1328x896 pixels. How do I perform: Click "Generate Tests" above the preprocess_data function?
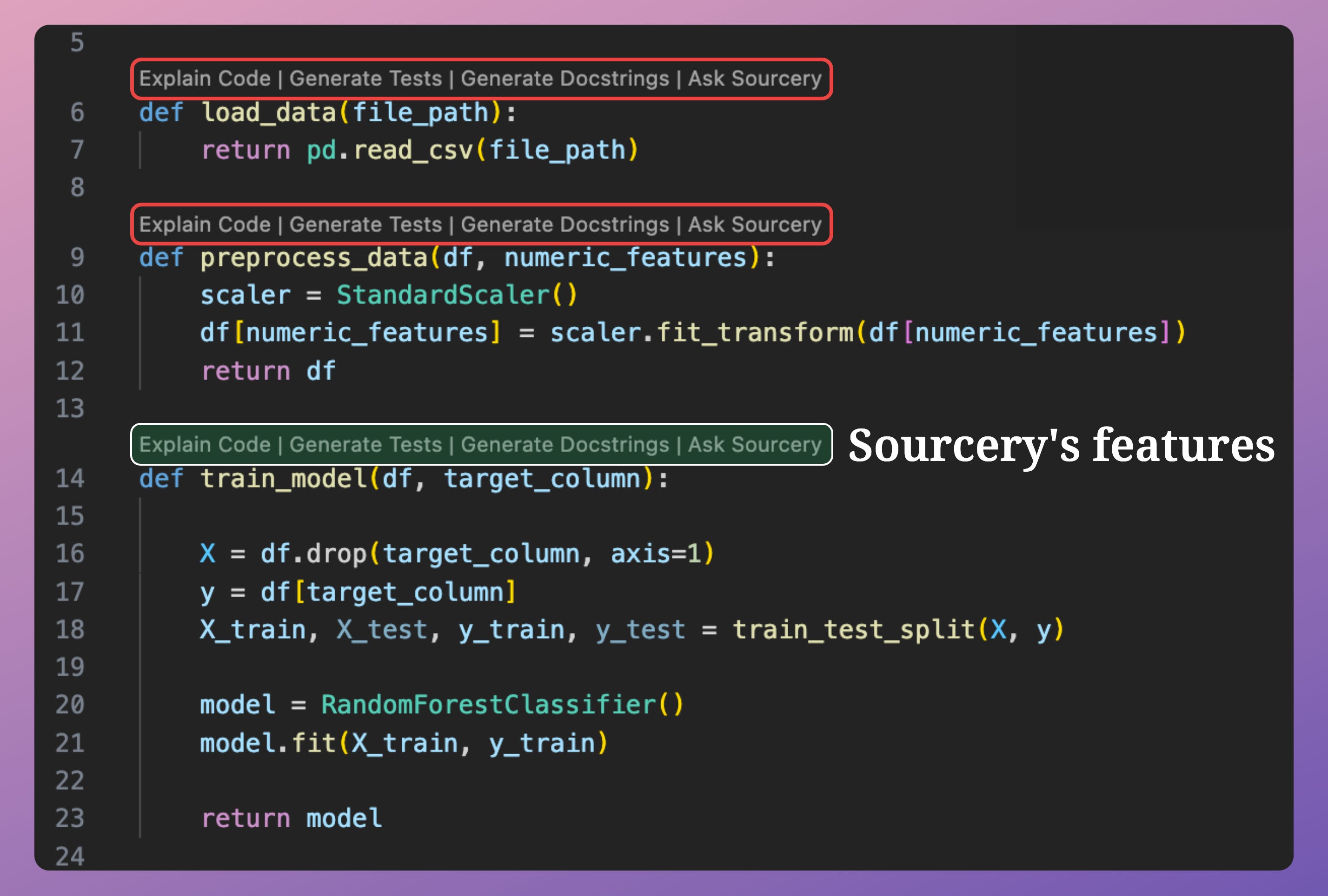[x=366, y=224]
